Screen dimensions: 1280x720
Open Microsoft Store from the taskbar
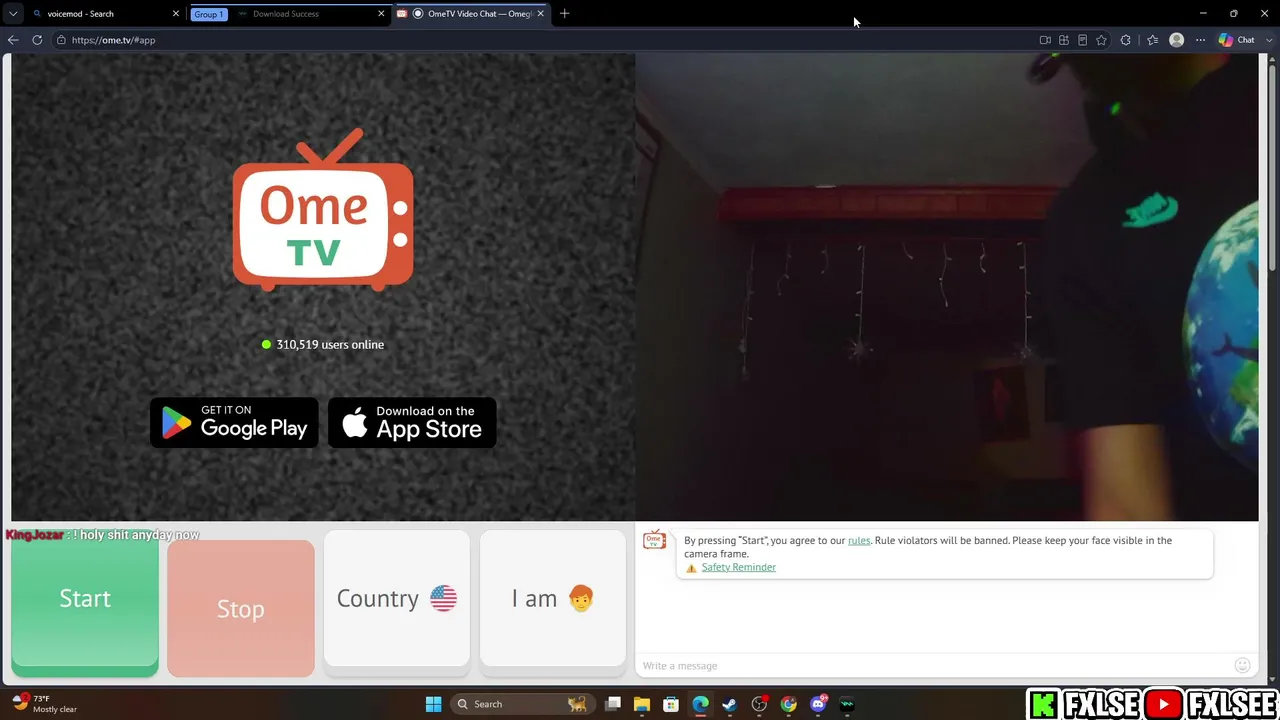(671, 704)
